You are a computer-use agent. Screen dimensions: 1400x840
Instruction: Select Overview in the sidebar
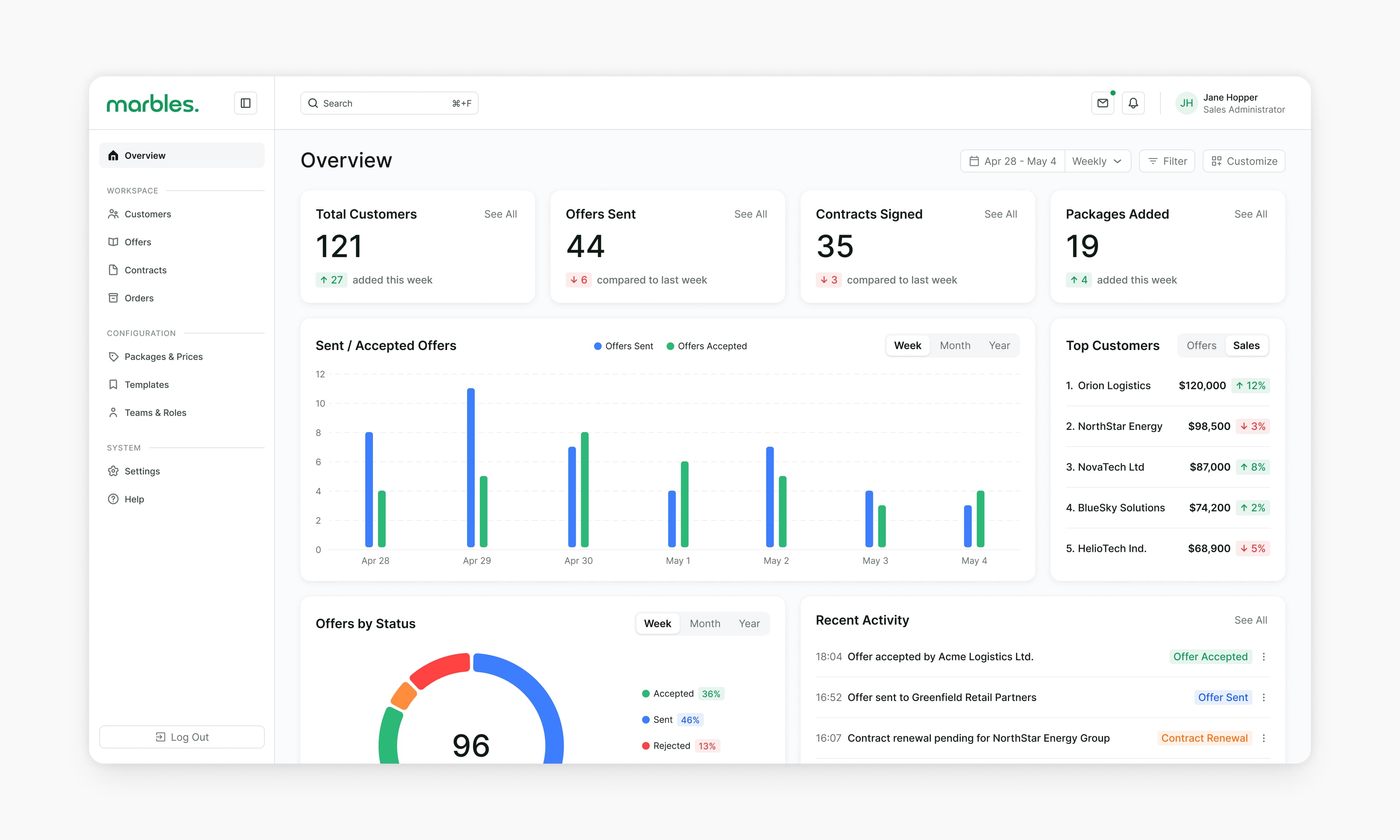[182, 155]
